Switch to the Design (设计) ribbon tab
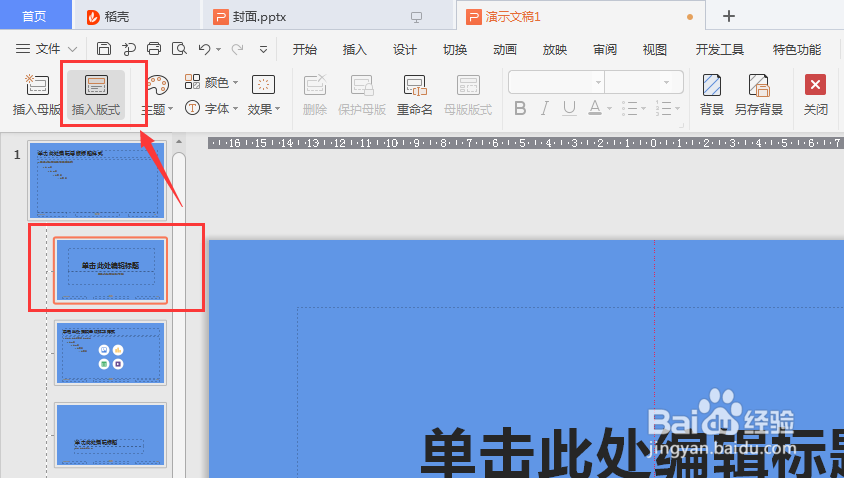844x478 pixels. click(x=405, y=50)
